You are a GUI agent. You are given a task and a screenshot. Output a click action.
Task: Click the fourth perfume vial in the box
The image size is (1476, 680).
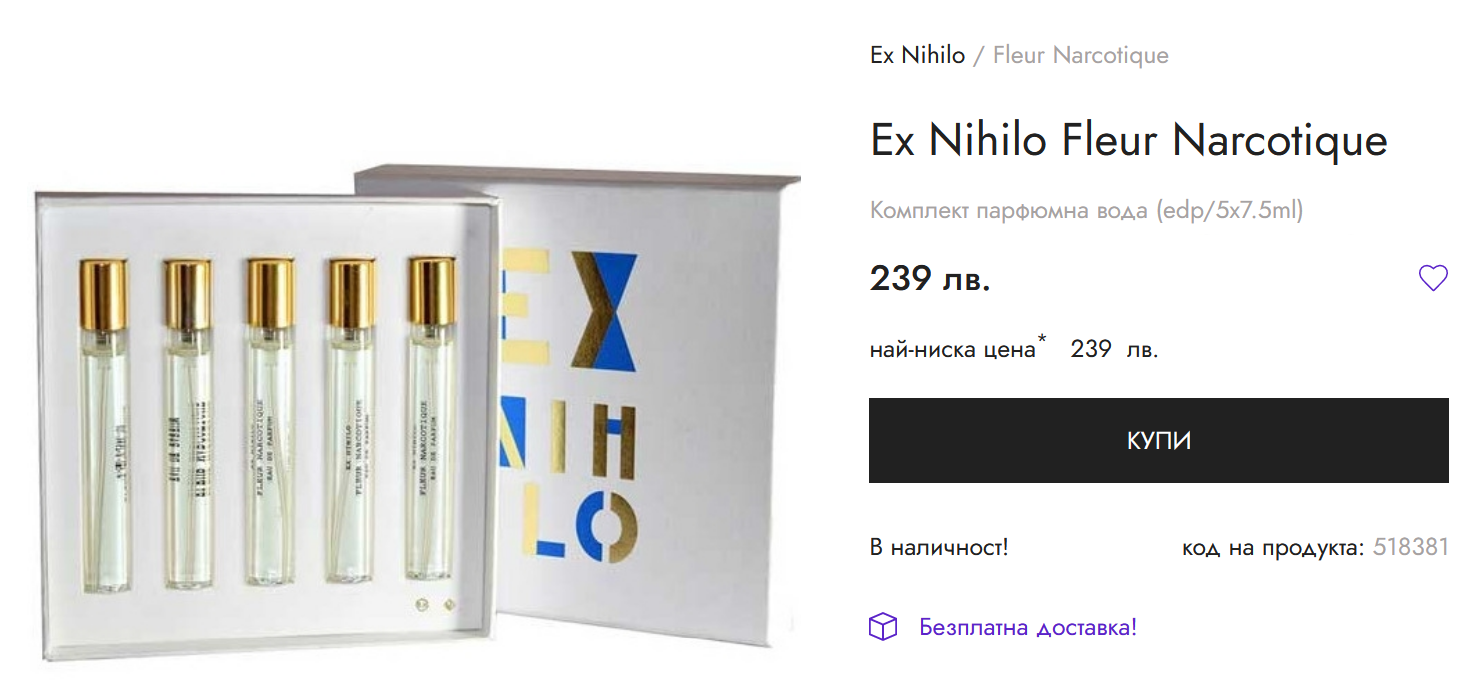pos(352,419)
